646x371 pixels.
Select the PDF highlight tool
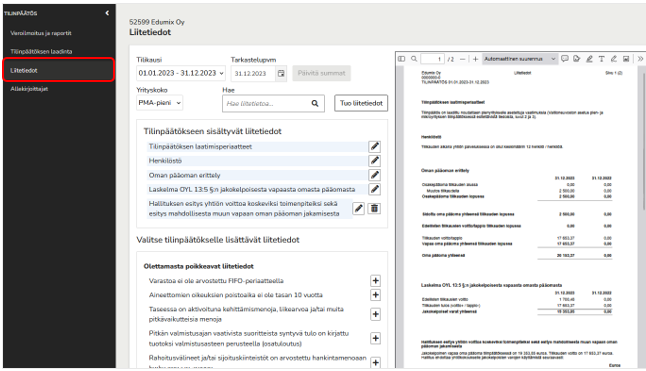pyautogui.click(x=590, y=59)
